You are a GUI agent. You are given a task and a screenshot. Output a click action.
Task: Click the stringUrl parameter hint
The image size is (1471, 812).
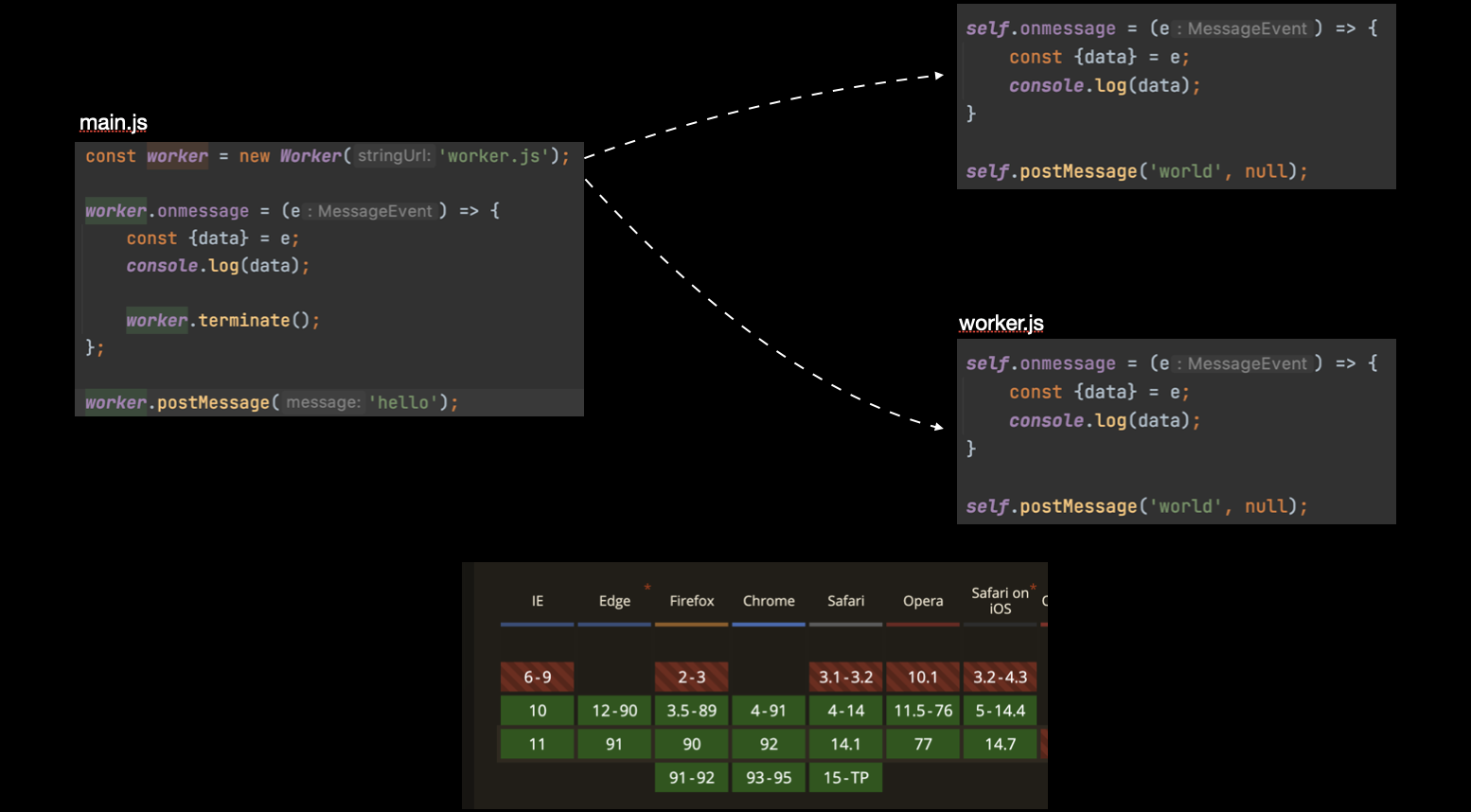click(x=394, y=156)
